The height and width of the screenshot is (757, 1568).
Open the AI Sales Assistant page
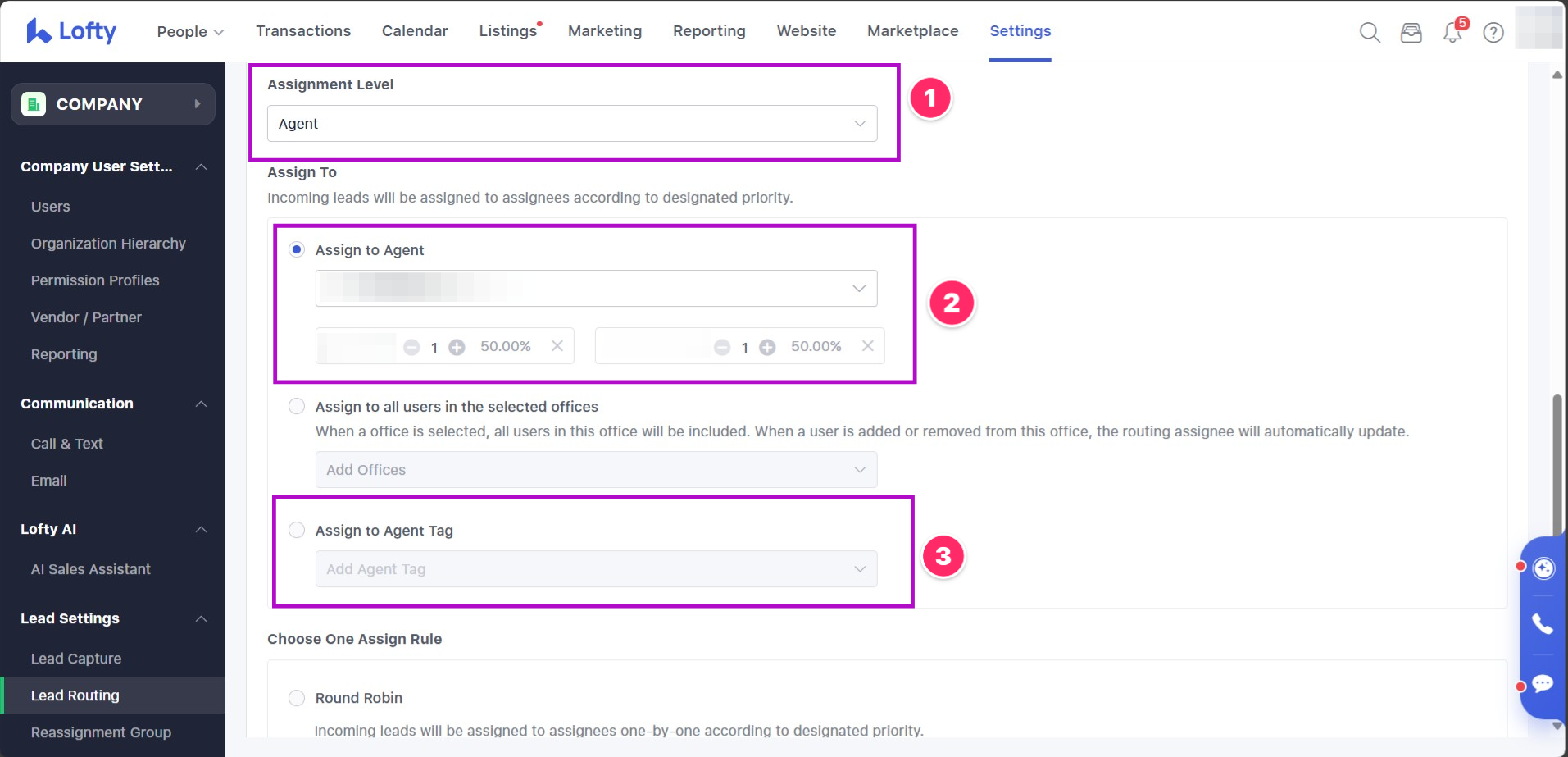[90, 569]
